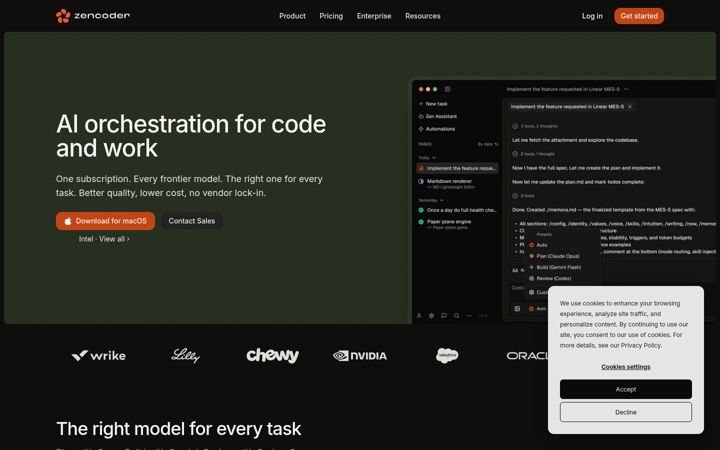Image resolution: width=720 pixels, height=450 pixels.
Task: Open Automations in the sidebar
Action: [437, 129]
